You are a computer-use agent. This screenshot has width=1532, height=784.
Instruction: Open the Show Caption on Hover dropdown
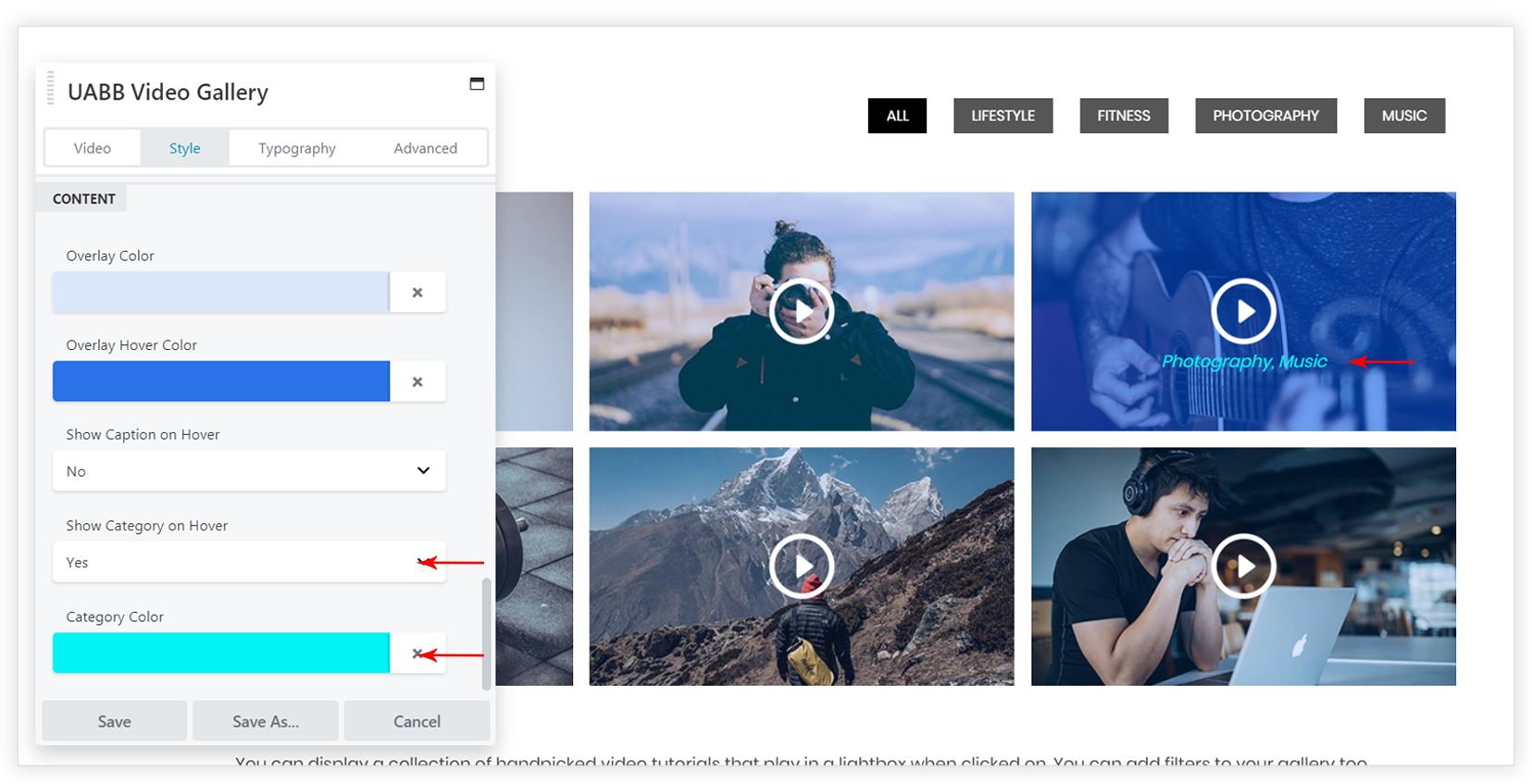point(248,471)
